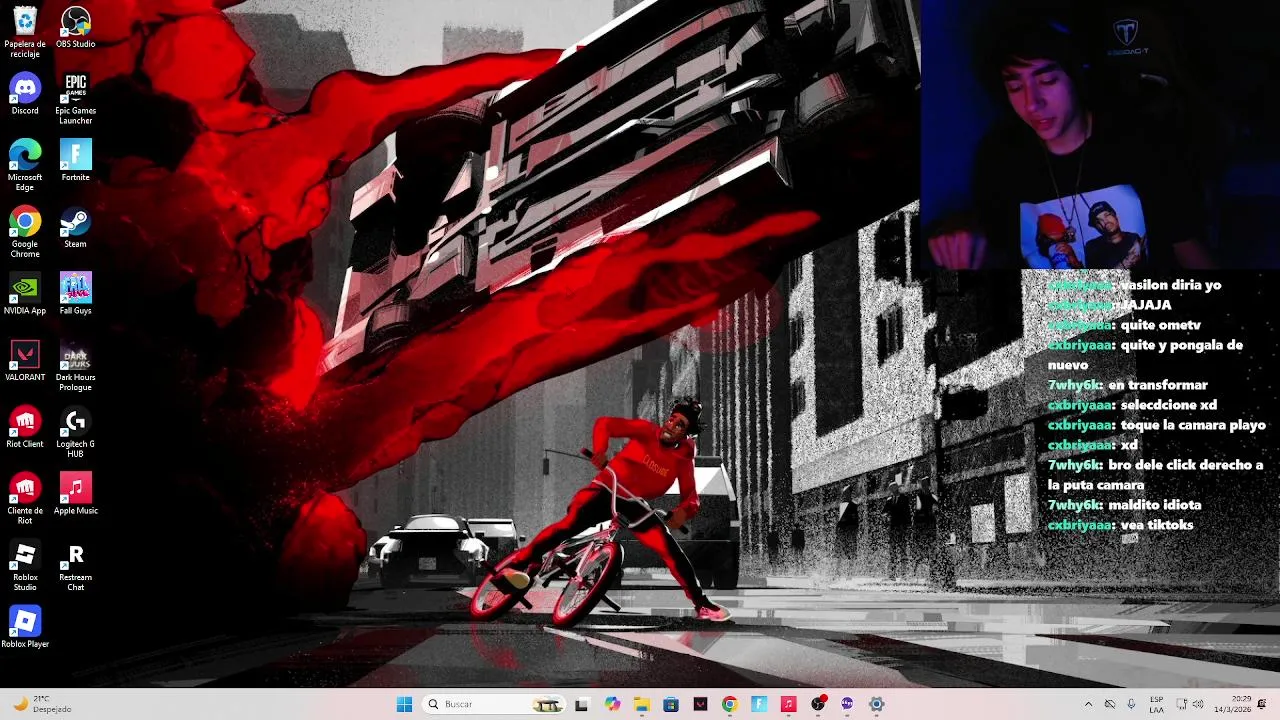Select the Steam desktop shortcut
1280x720 pixels.
click(76, 227)
